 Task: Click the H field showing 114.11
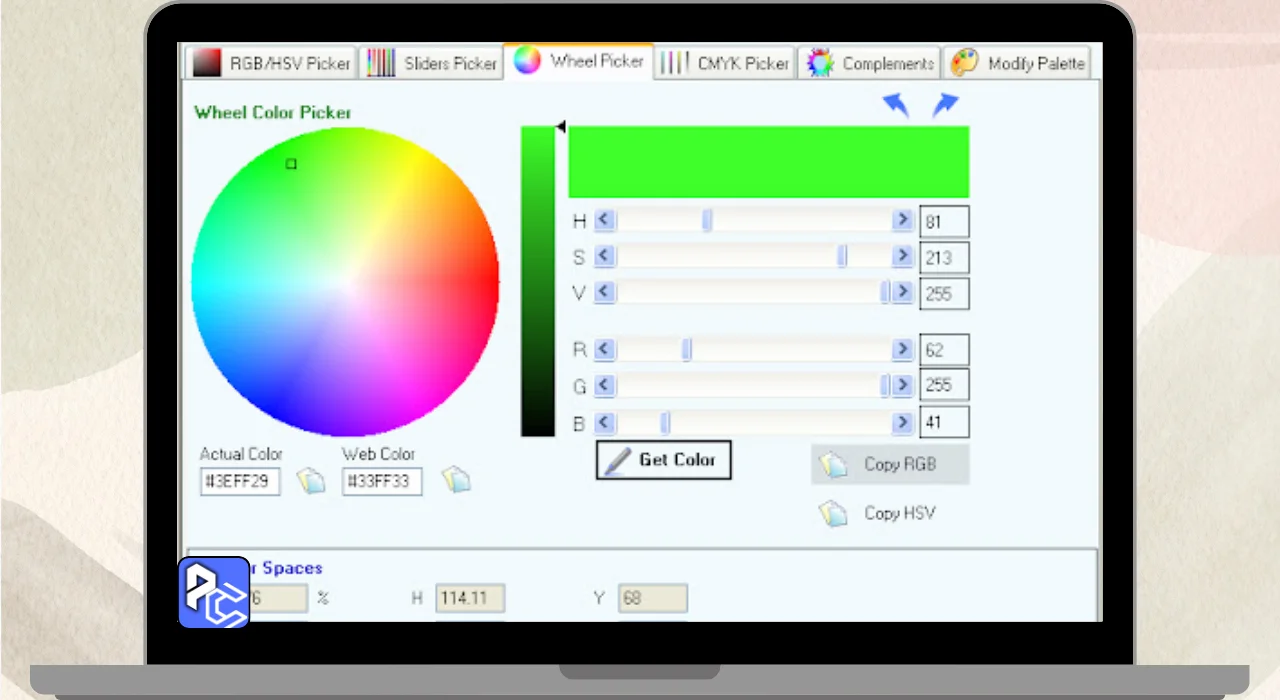[470, 598]
